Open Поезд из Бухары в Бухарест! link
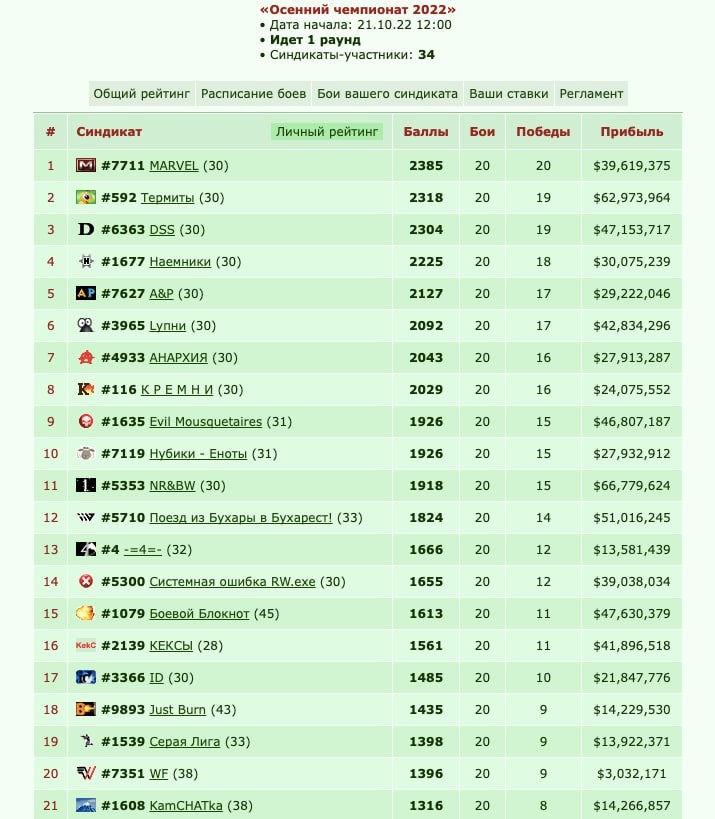 pyautogui.click(x=241, y=518)
